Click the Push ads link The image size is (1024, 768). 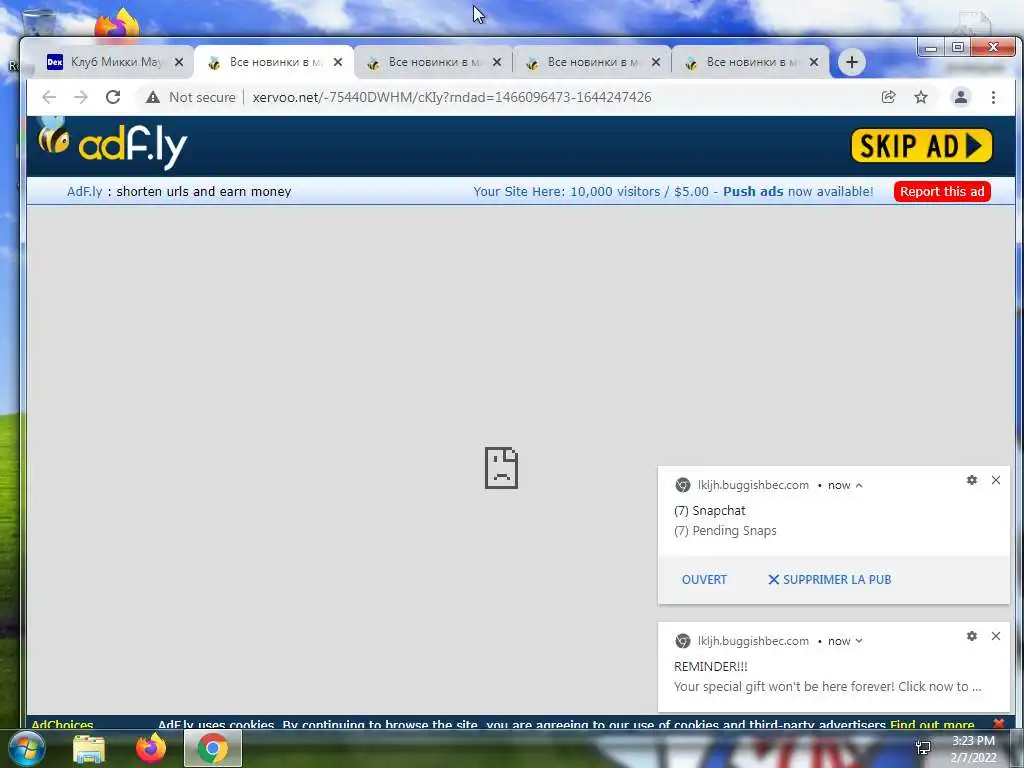pyautogui.click(x=753, y=191)
